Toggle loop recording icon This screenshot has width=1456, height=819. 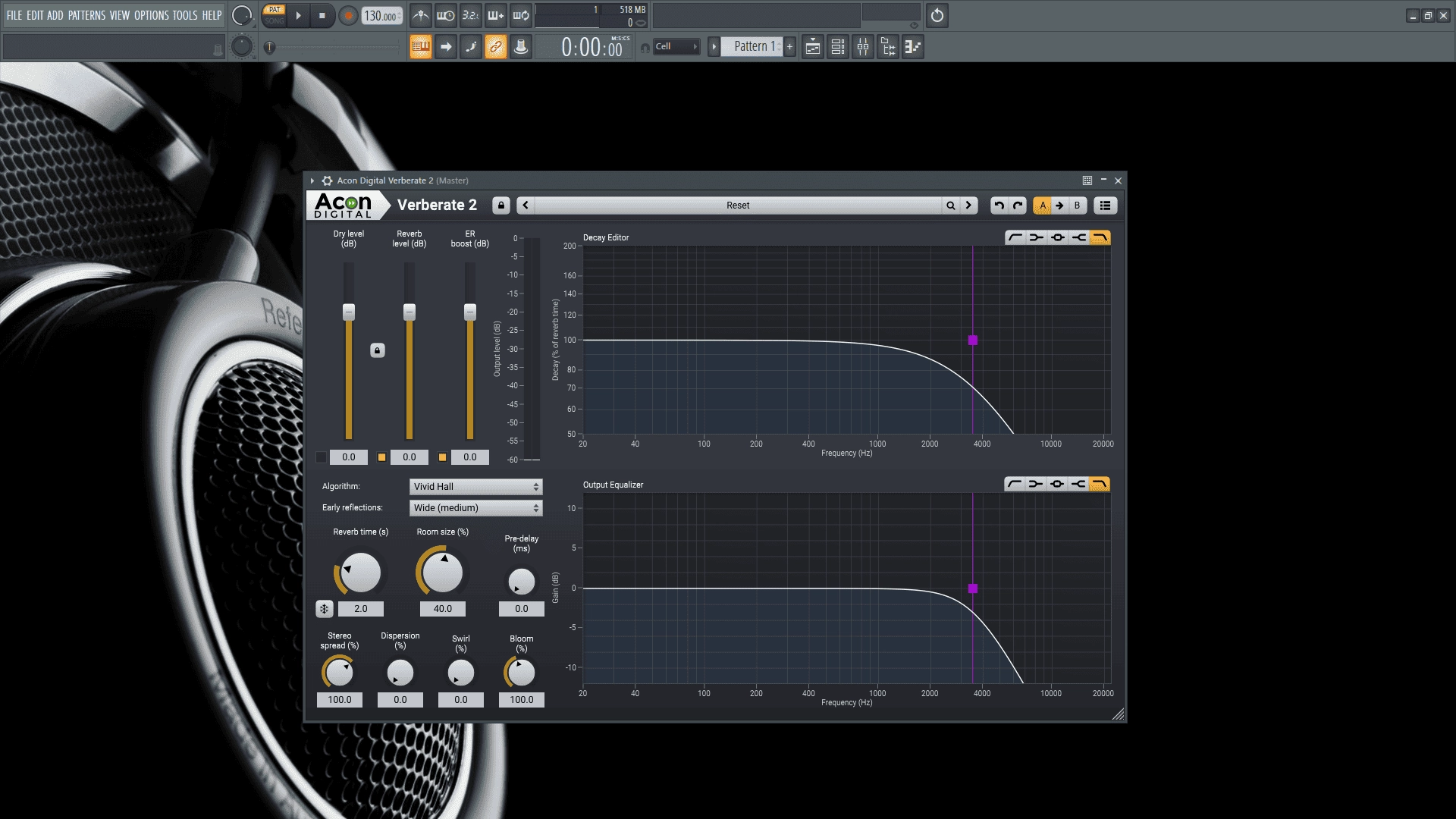(x=521, y=15)
